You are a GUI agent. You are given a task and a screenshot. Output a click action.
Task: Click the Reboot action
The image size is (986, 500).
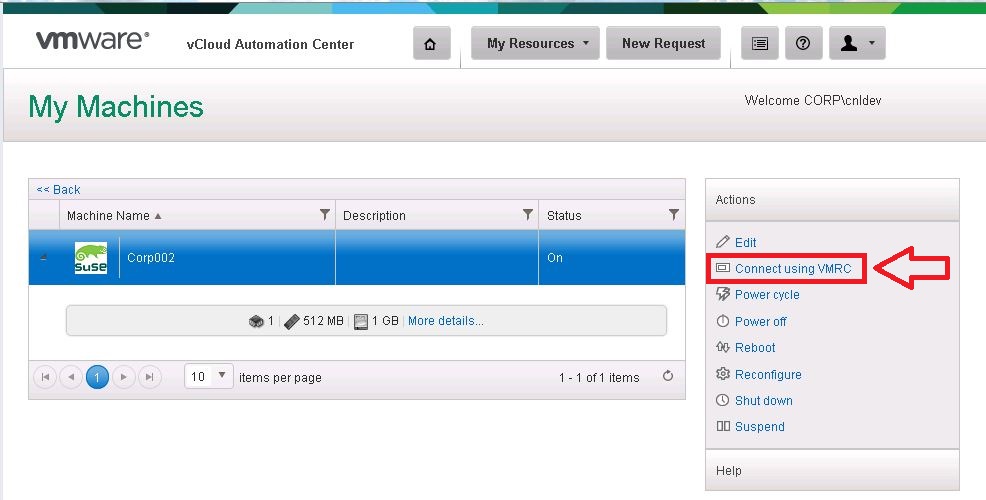tap(755, 348)
